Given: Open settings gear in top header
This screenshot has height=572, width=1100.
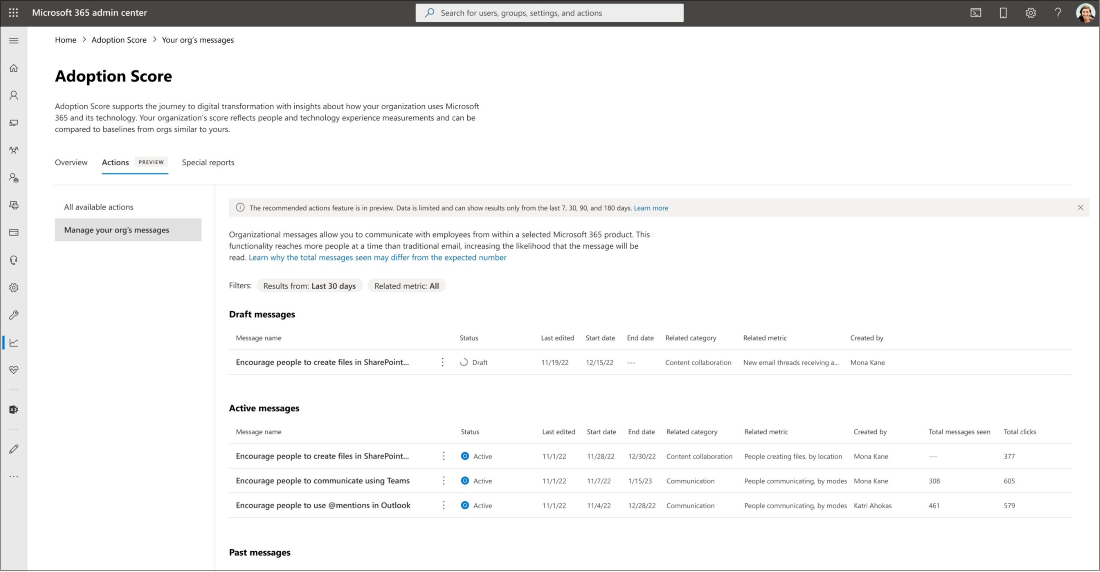Looking at the screenshot, I should tap(1031, 13).
